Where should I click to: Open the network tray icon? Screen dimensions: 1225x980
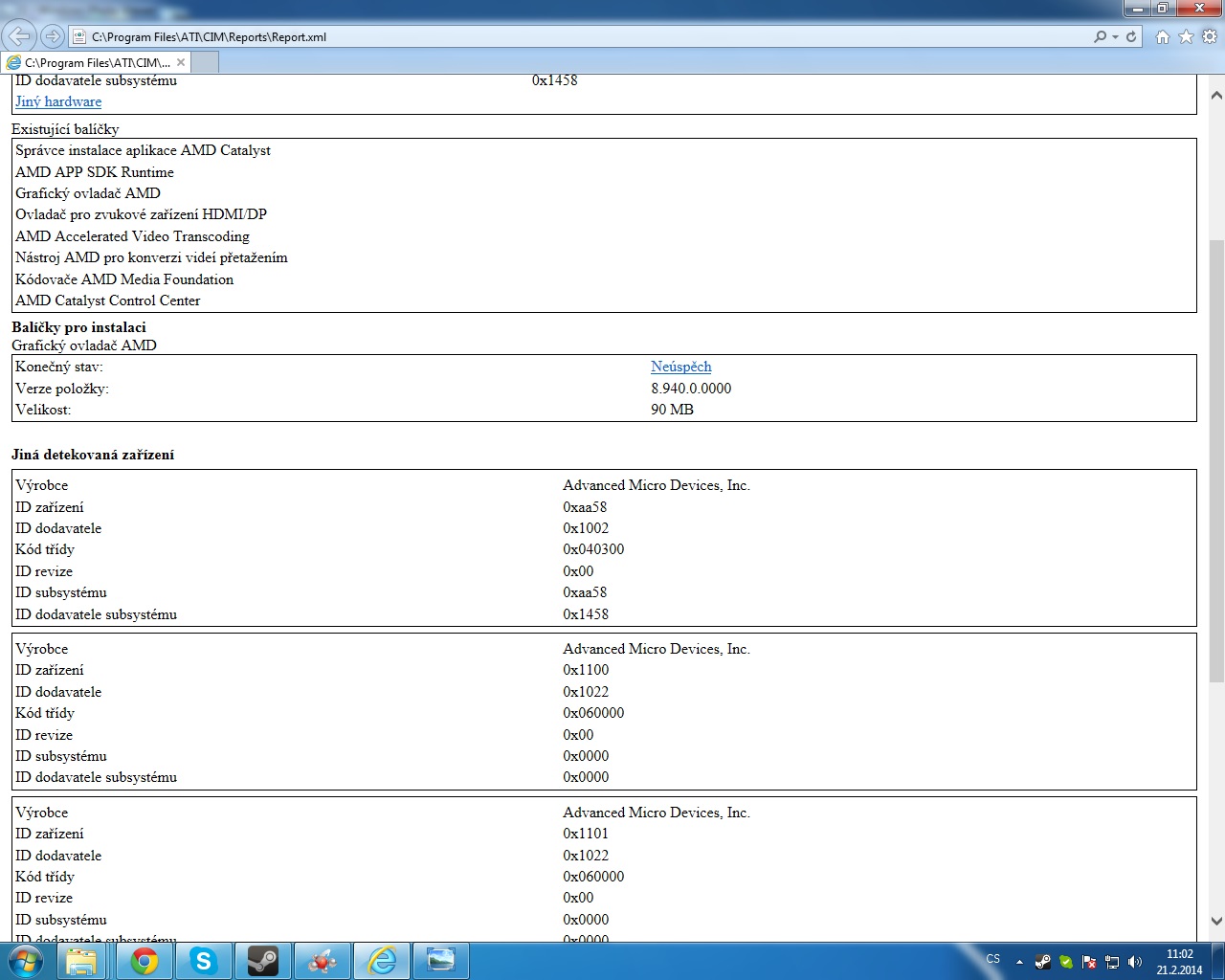click(x=1112, y=961)
